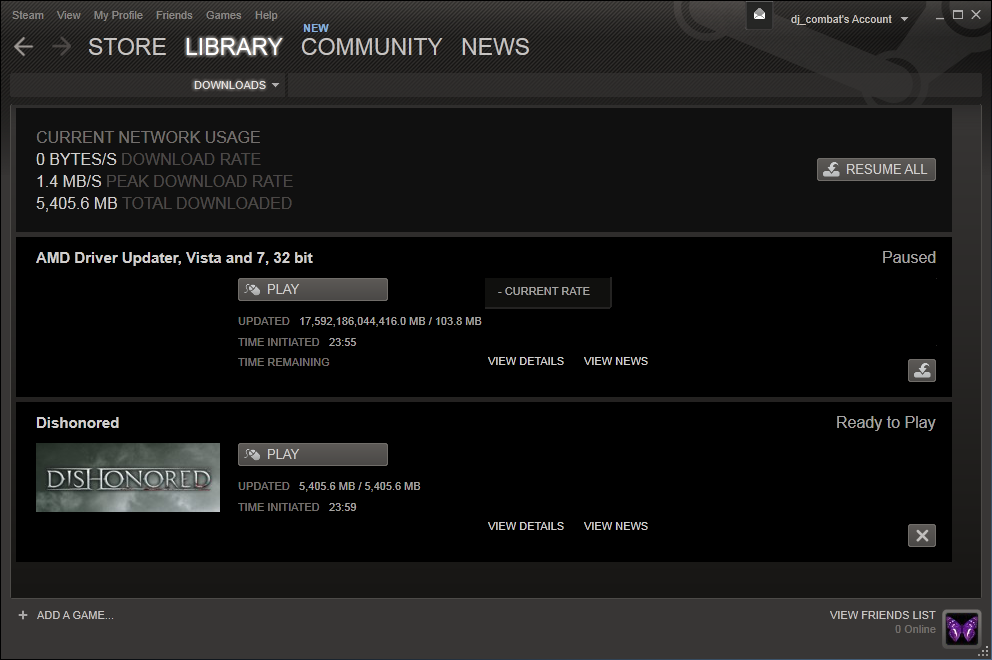992x660 pixels.
Task: Switch to the Store tab
Action: point(127,47)
